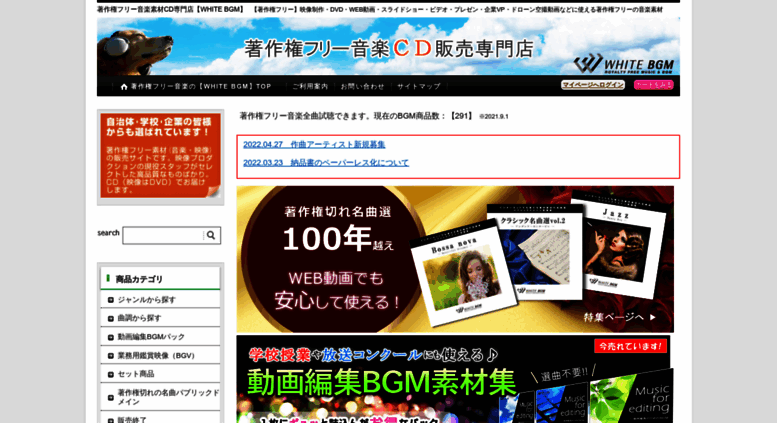
Task: Click the search magnifier button
Action: (x=211, y=235)
